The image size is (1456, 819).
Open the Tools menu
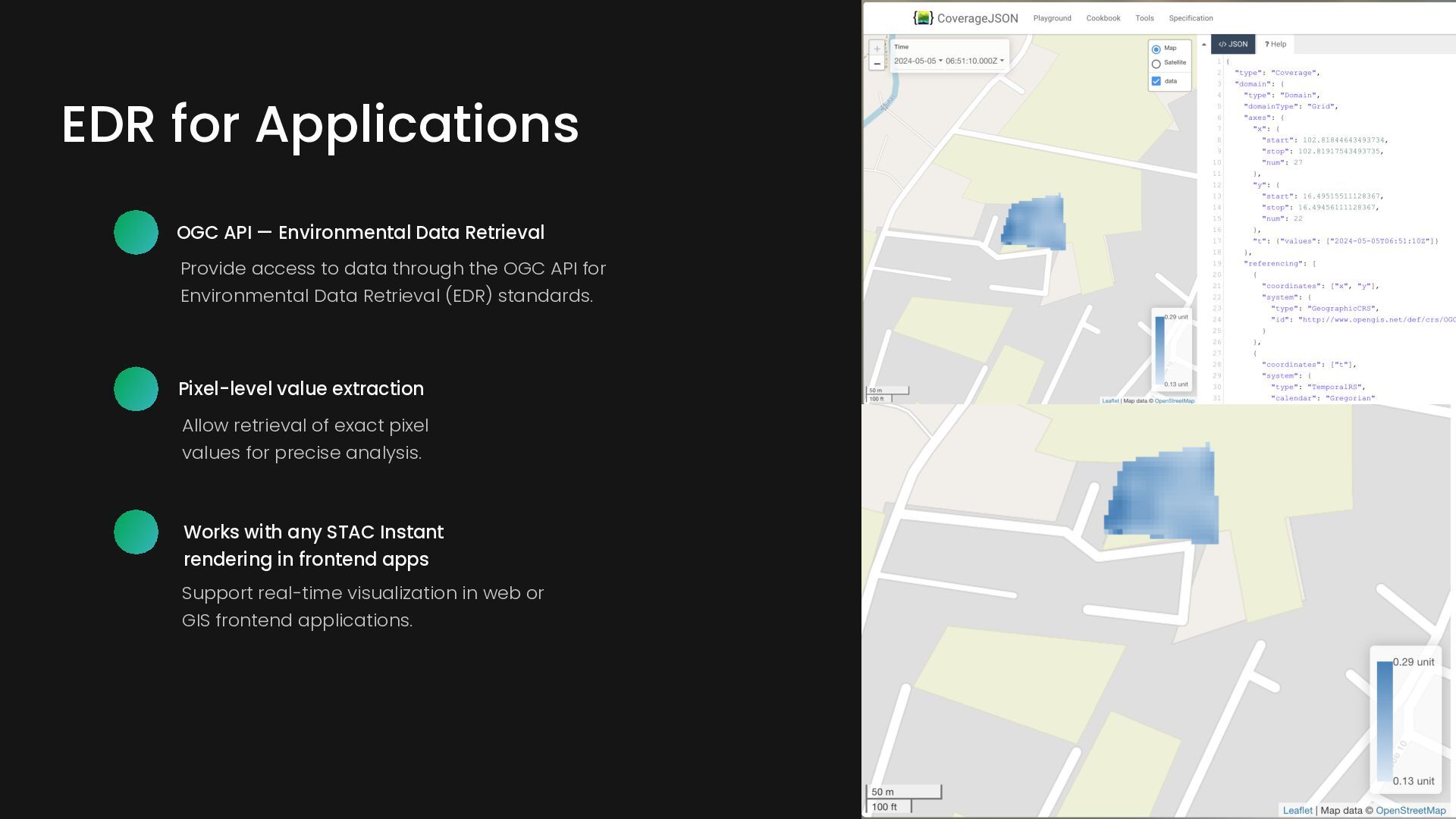(x=1144, y=18)
